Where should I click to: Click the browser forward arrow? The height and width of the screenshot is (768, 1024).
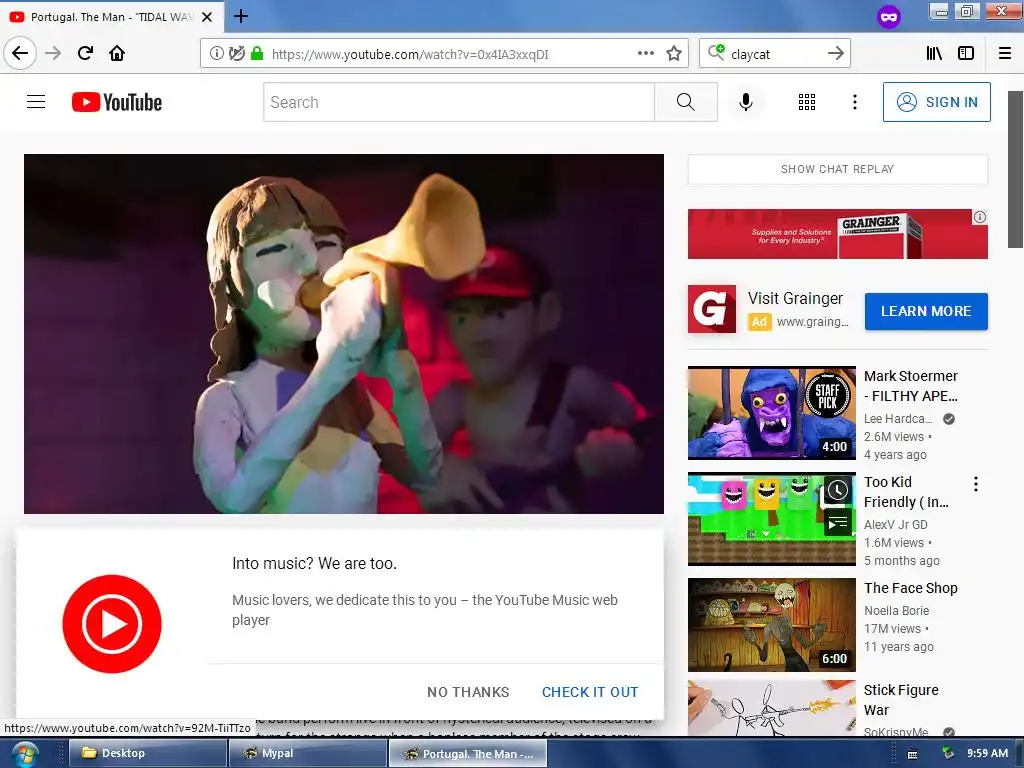coord(53,54)
